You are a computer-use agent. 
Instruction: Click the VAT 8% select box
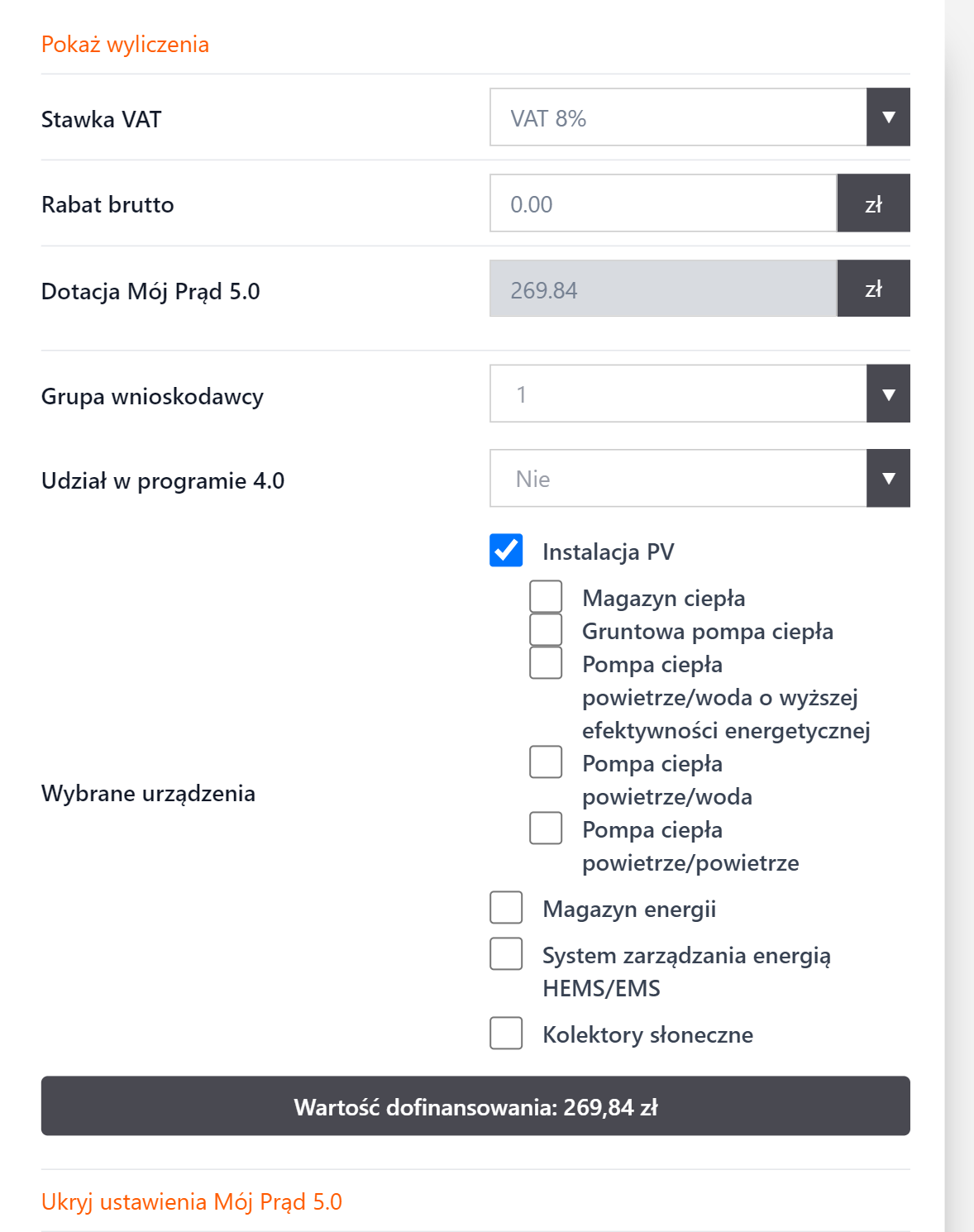[x=678, y=117]
